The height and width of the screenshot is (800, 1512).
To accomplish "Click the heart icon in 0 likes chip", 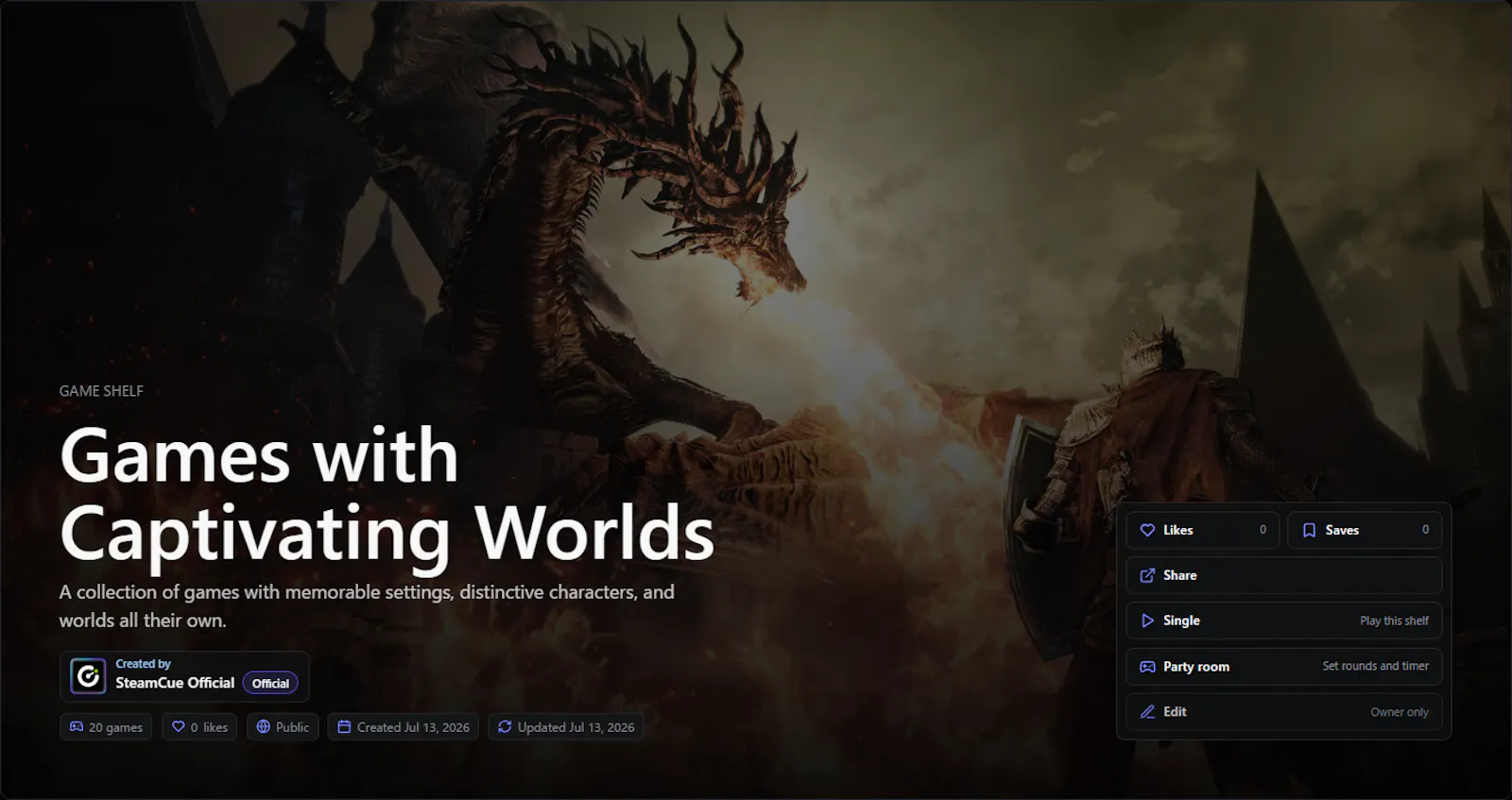I will 179,727.
